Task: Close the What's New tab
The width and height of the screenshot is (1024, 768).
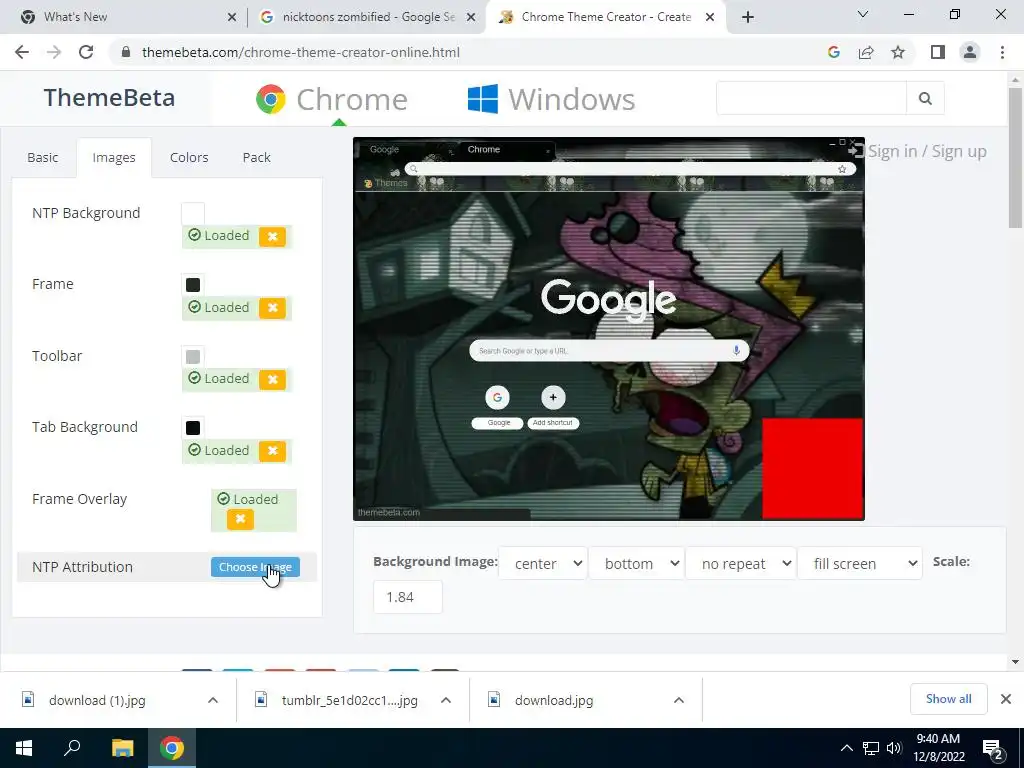Action: tap(232, 17)
